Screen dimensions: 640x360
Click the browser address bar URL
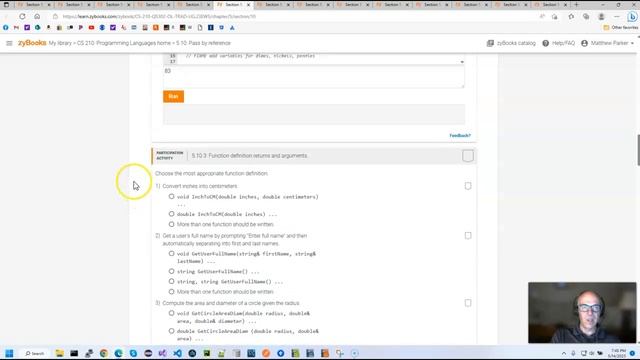tap(159, 17)
